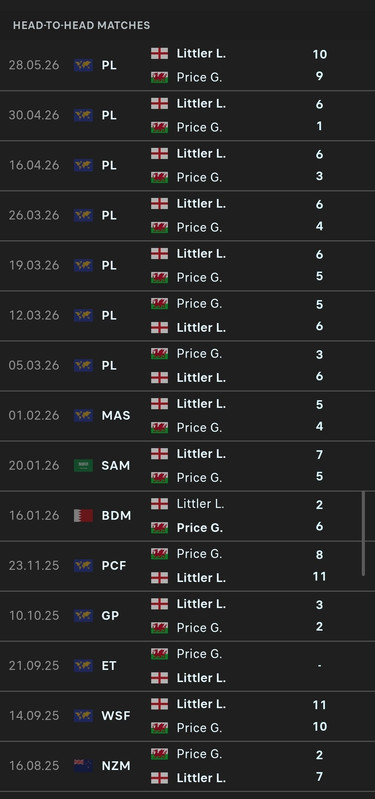Click the Bahrain flag icon beside BDM

point(83,516)
